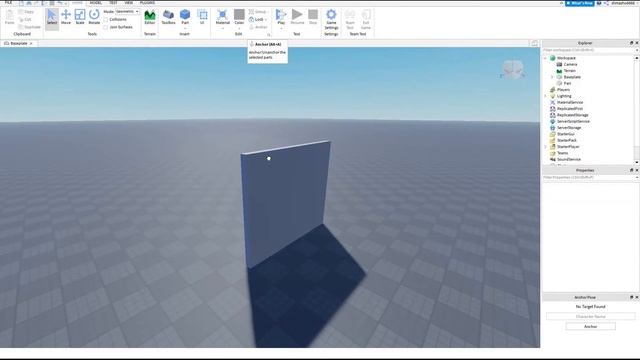Click the Character Name input field
The height and width of the screenshot is (360, 640).
[x=591, y=316]
